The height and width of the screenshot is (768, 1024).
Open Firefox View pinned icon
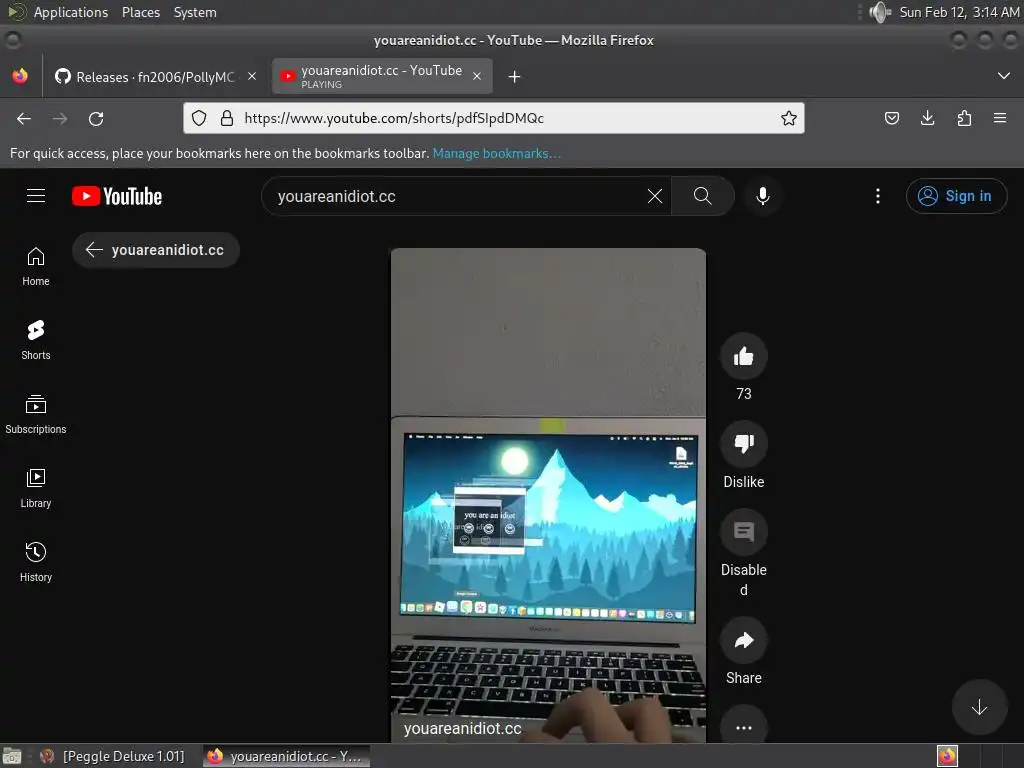pos(20,76)
